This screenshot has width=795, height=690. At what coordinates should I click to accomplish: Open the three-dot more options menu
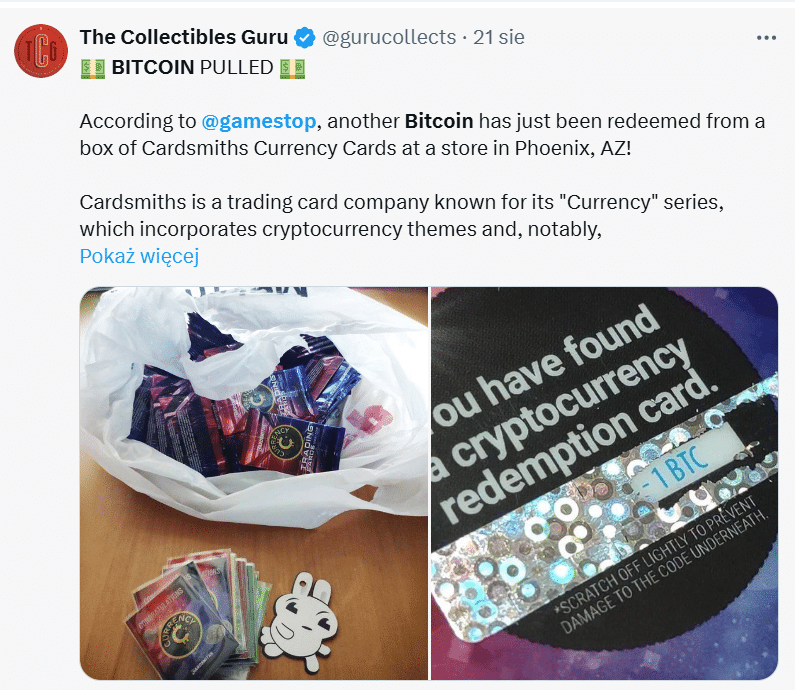click(766, 38)
